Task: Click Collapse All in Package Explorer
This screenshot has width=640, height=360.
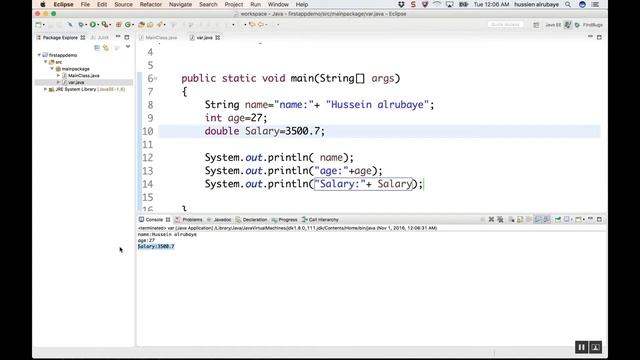Action: pyautogui.click(x=97, y=48)
